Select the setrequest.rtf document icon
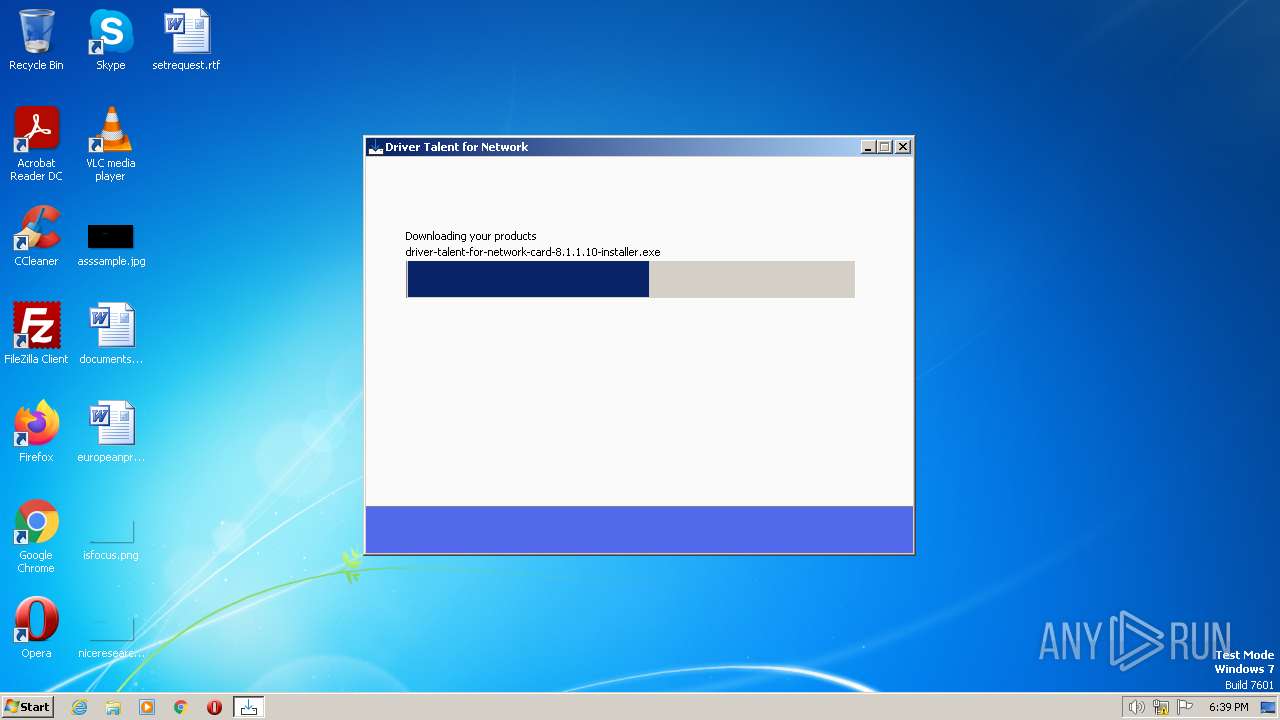The width and height of the screenshot is (1280, 720). click(186, 40)
